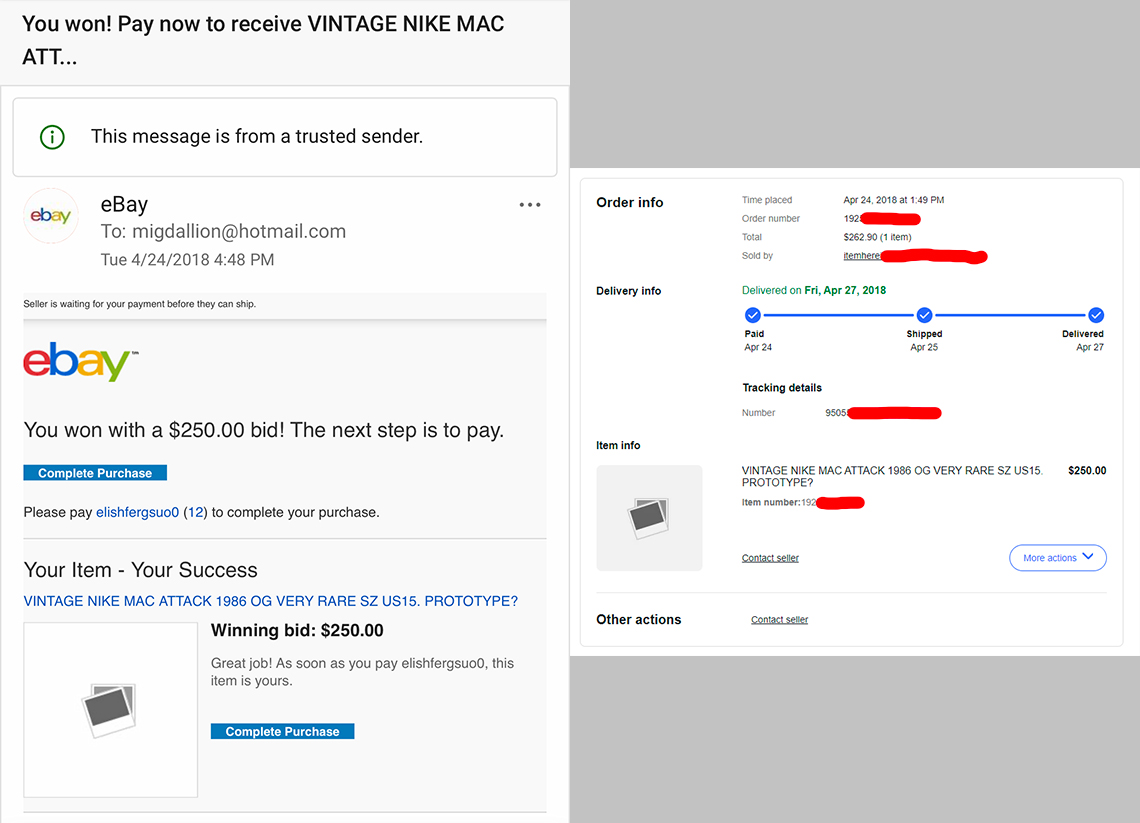Click the Shipped step checkmark
This screenshot has width=1140, height=823.
pos(924,315)
